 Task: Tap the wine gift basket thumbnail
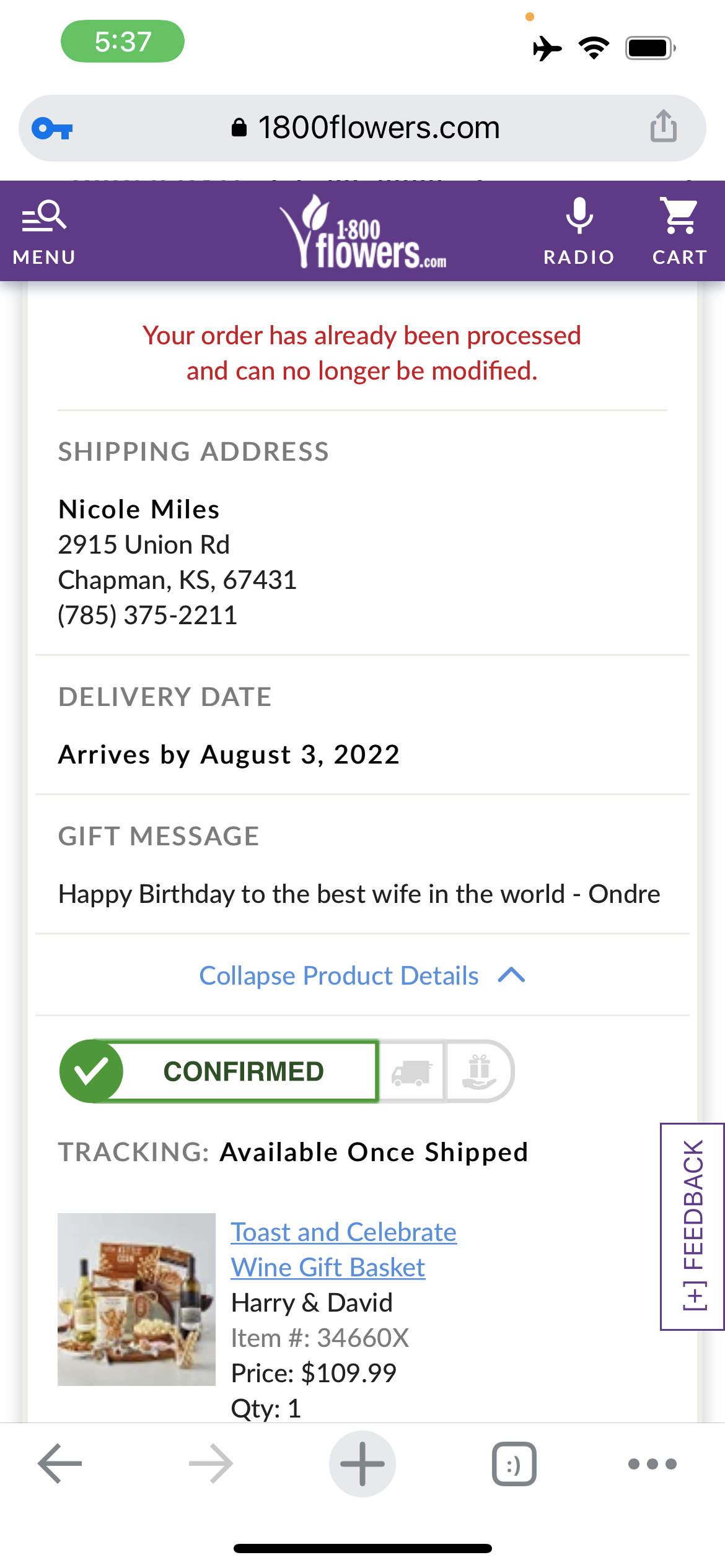(136, 1299)
